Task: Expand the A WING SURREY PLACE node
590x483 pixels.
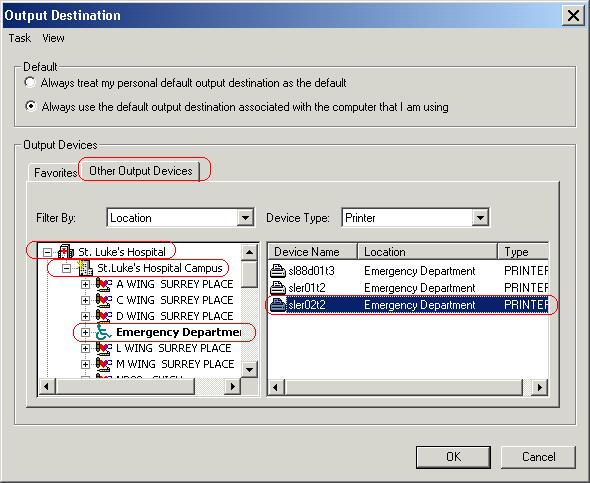Action: 85,284
